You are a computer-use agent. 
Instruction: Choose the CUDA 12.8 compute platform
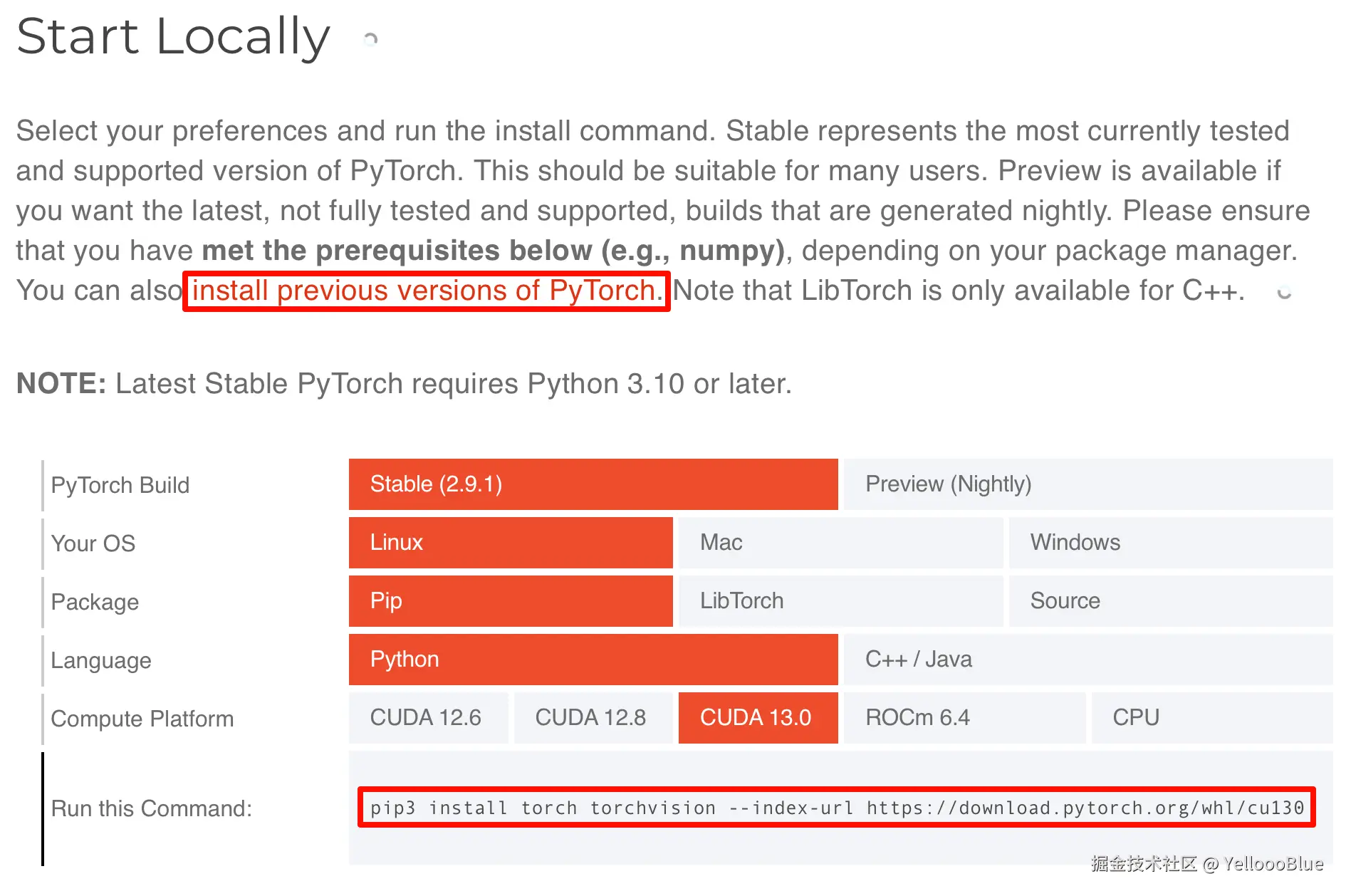click(593, 718)
